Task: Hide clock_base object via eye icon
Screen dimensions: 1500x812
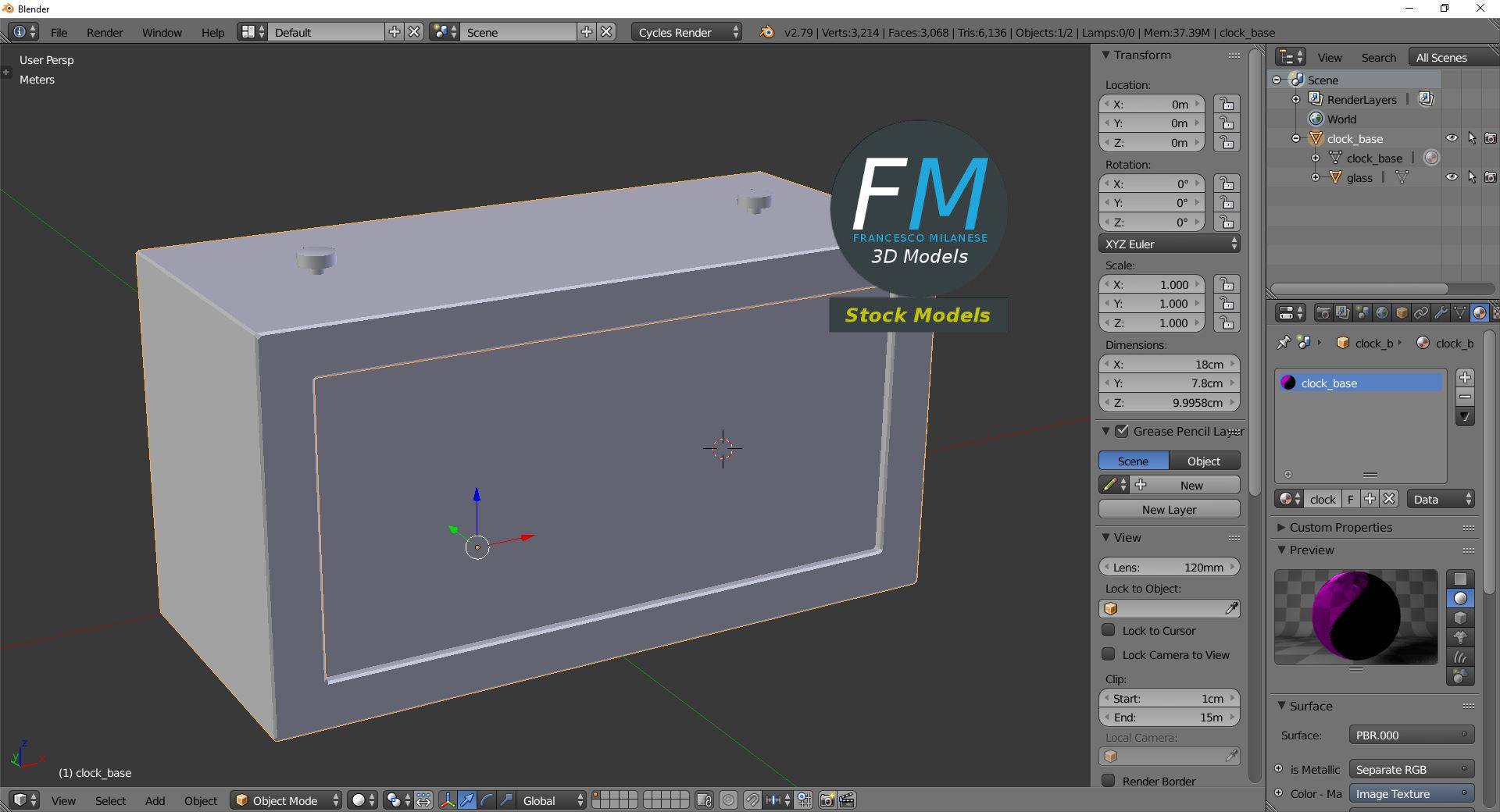Action: tap(1452, 138)
